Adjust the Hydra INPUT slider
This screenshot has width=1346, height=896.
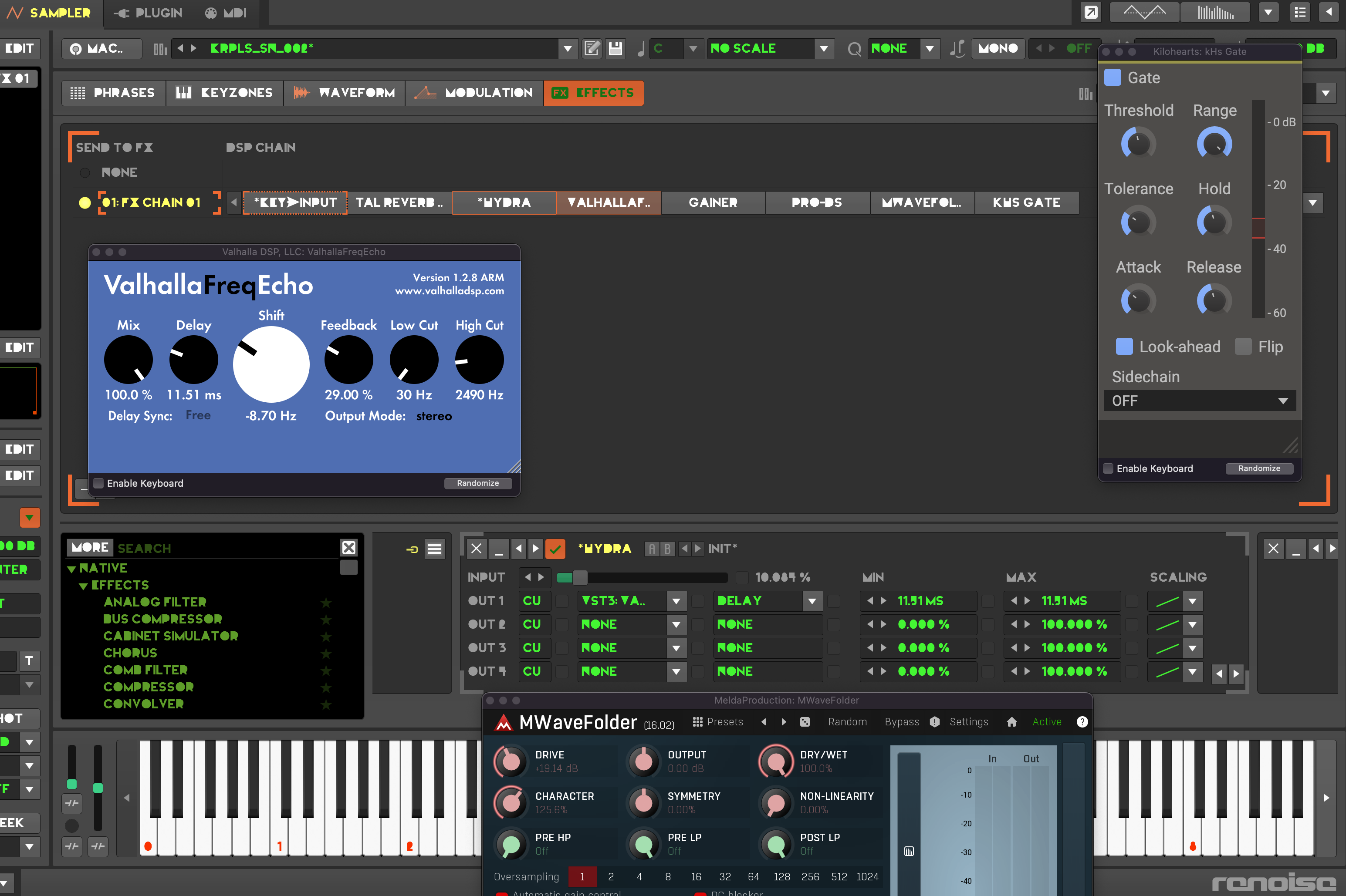[x=641, y=578]
